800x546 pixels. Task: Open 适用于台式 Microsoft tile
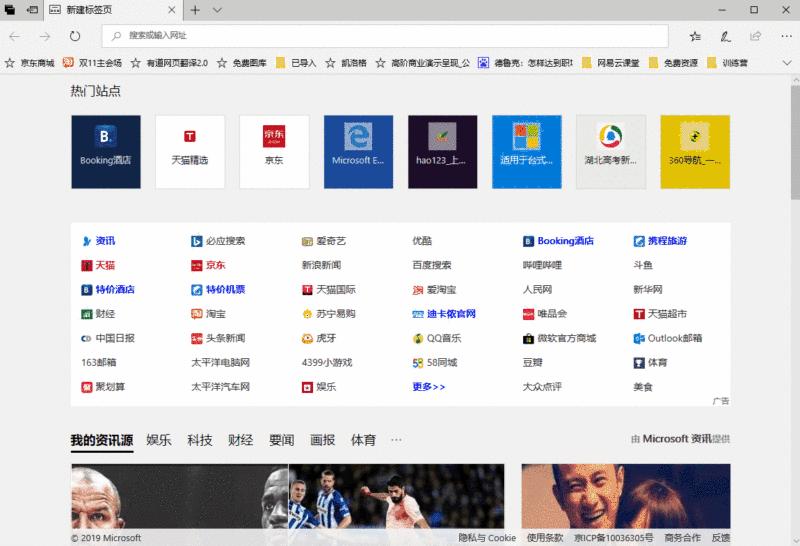(527, 152)
